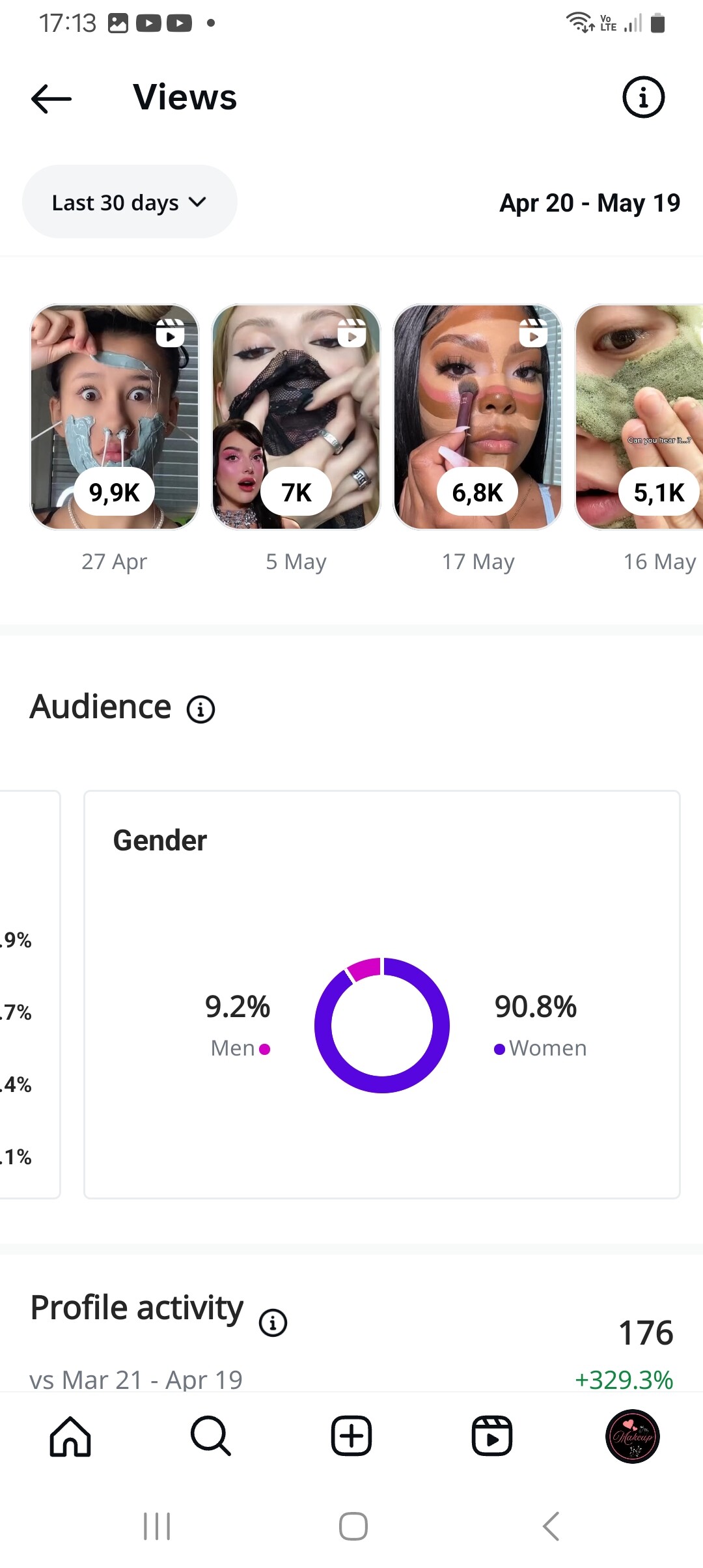Open the reel with 7K views
This screenshot has width=703, height=1568.
pos(296,417)
